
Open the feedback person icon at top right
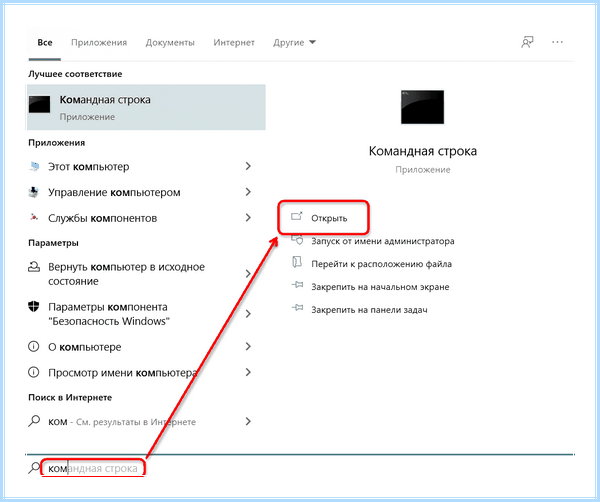(x=527, y=42)
